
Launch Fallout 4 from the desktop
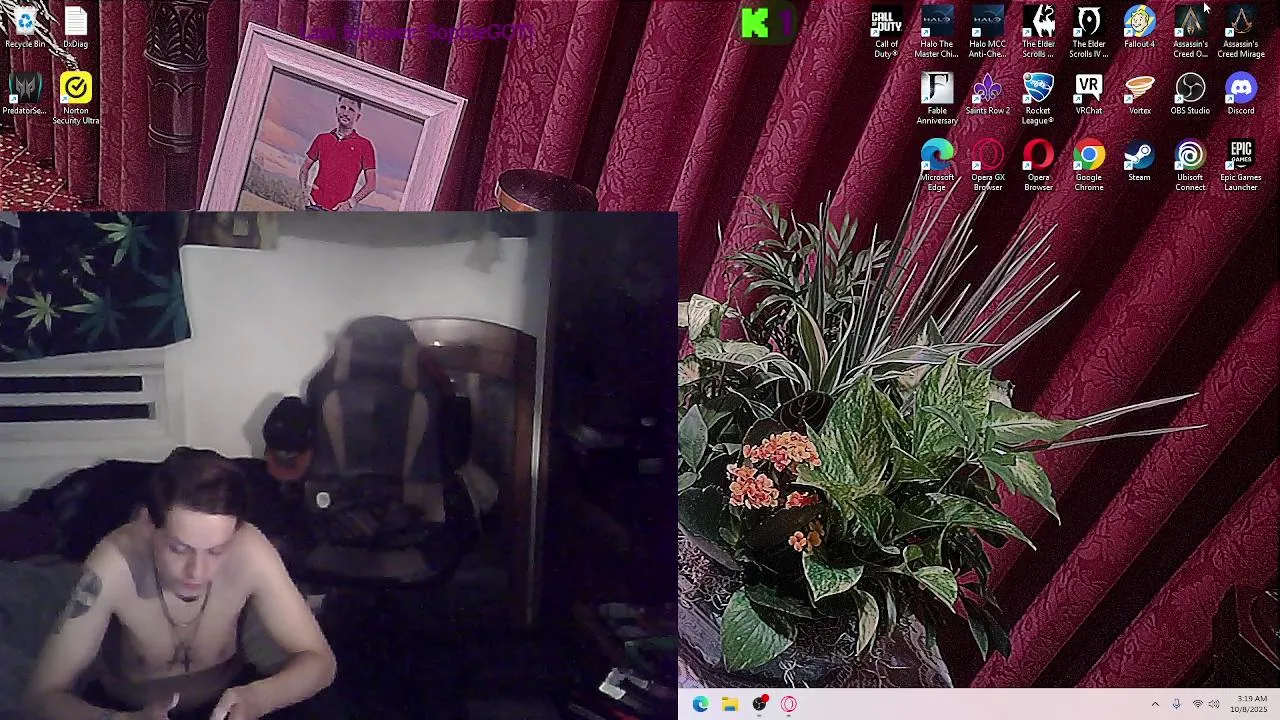(x=1139, y=27)
